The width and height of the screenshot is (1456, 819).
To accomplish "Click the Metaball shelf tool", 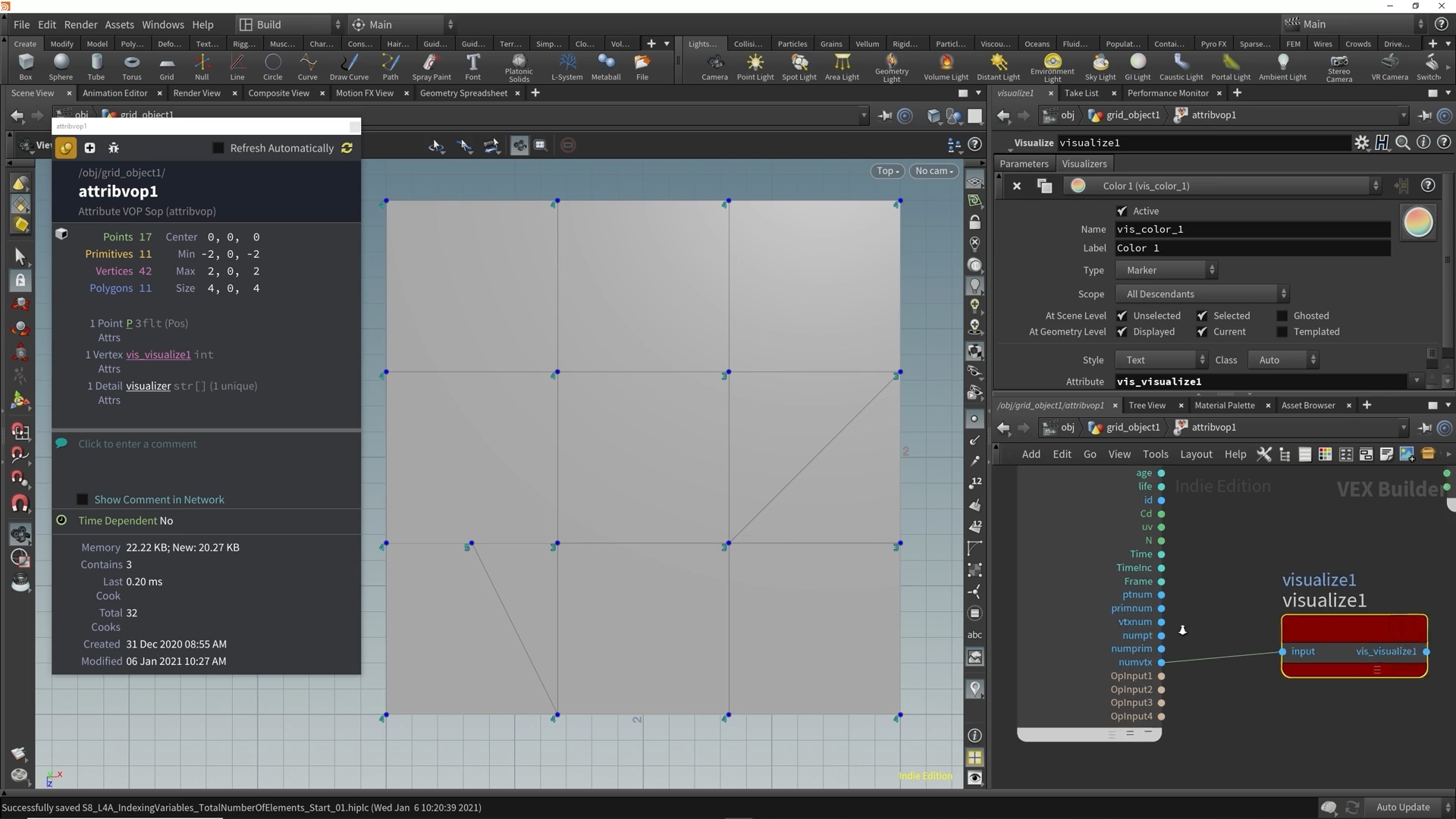I will (605, 66).
